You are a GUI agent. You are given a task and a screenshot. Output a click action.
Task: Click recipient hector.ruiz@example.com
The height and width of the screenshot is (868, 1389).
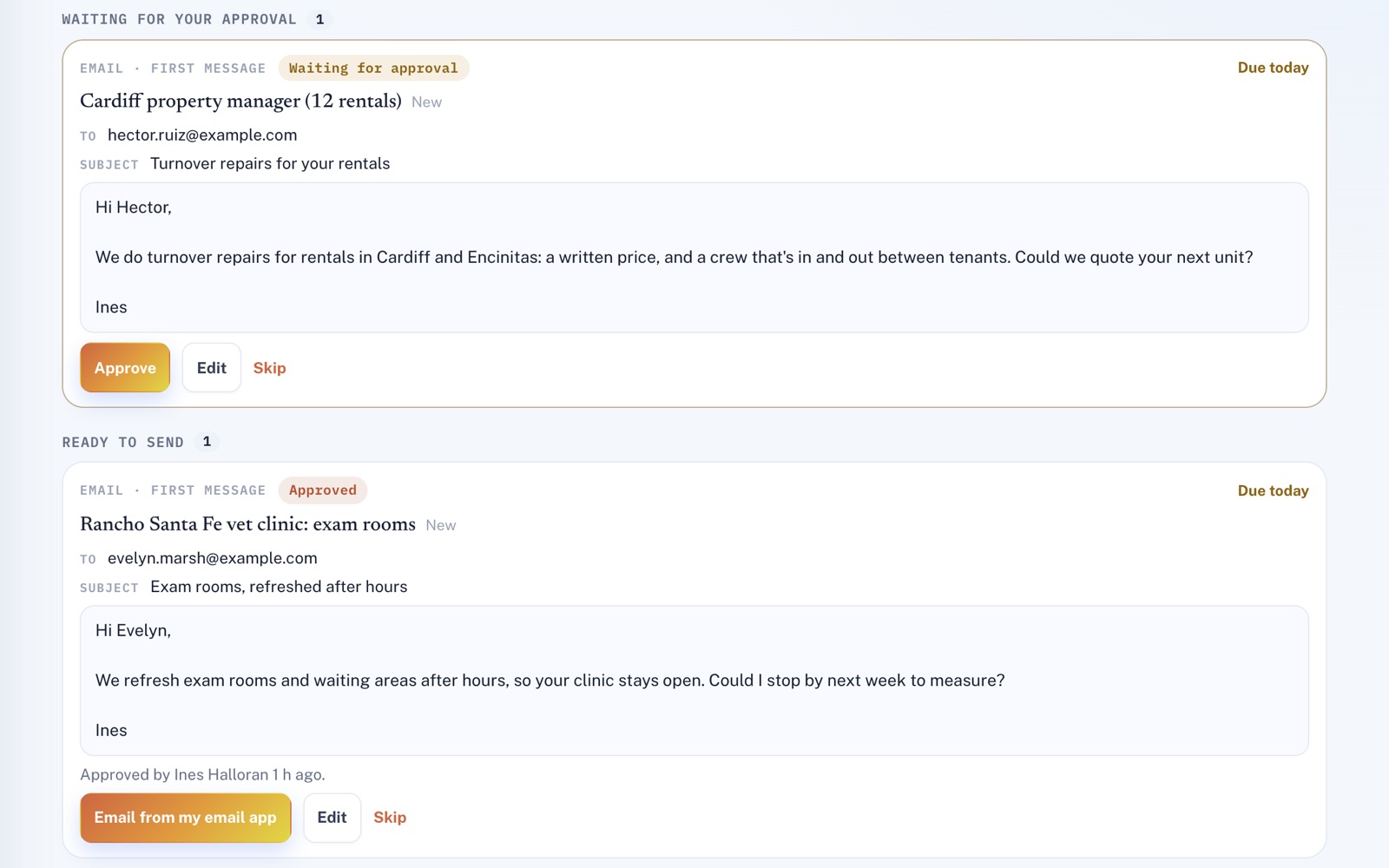coord(202,135)
